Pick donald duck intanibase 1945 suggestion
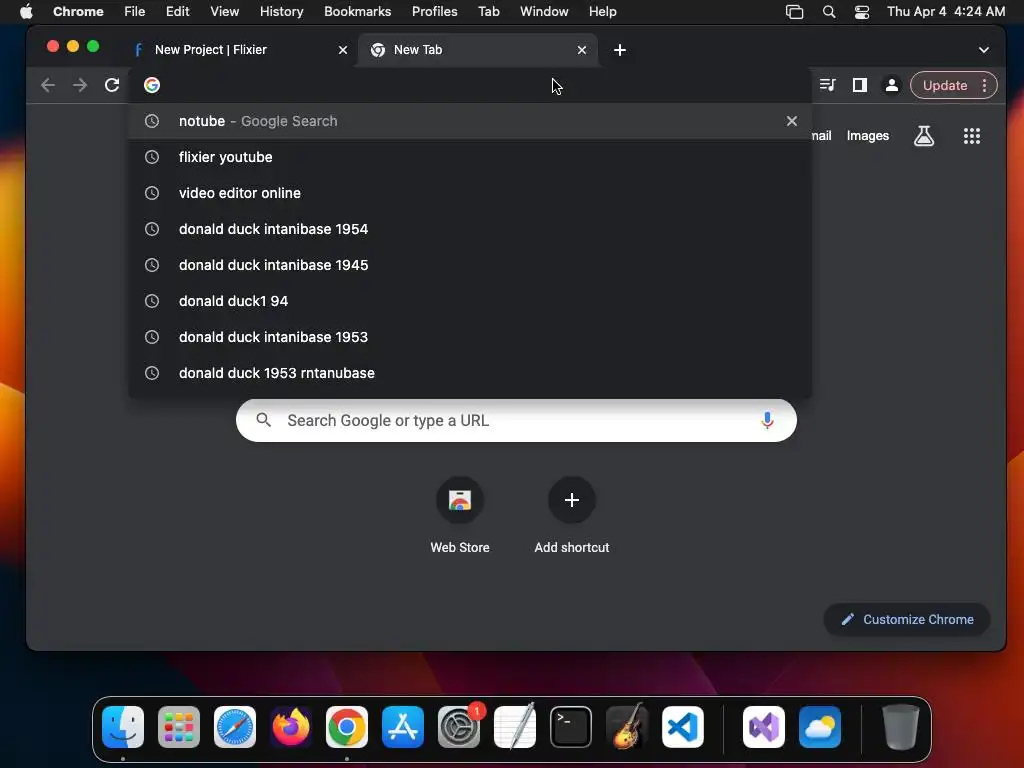The image size is (1024, 768). pyautogui.click(x=470, y=264)
